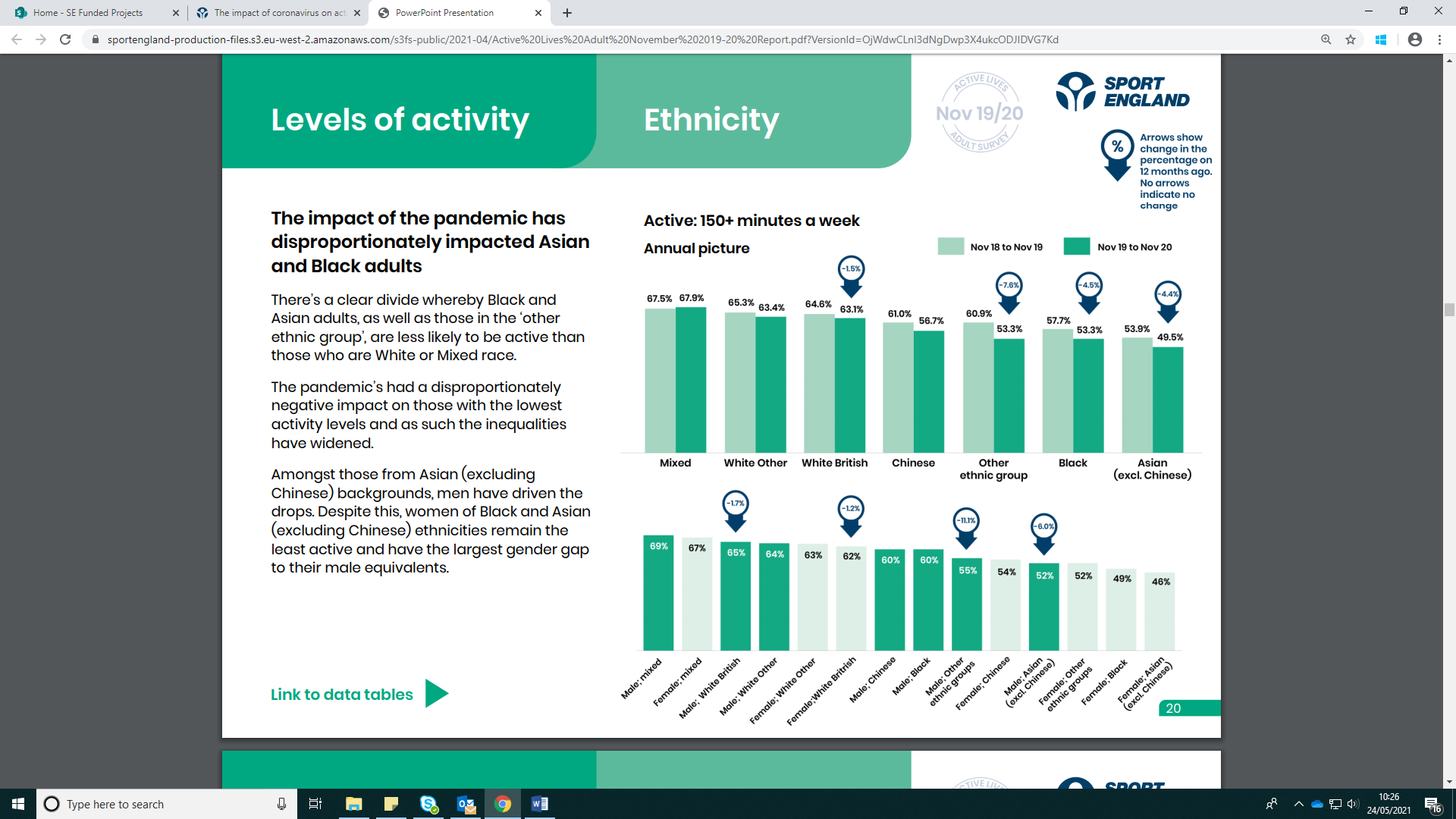This screenshot has height=819, width=1456.
Task: Open Outlook from the taskbar
Action: tap(466, 804)
